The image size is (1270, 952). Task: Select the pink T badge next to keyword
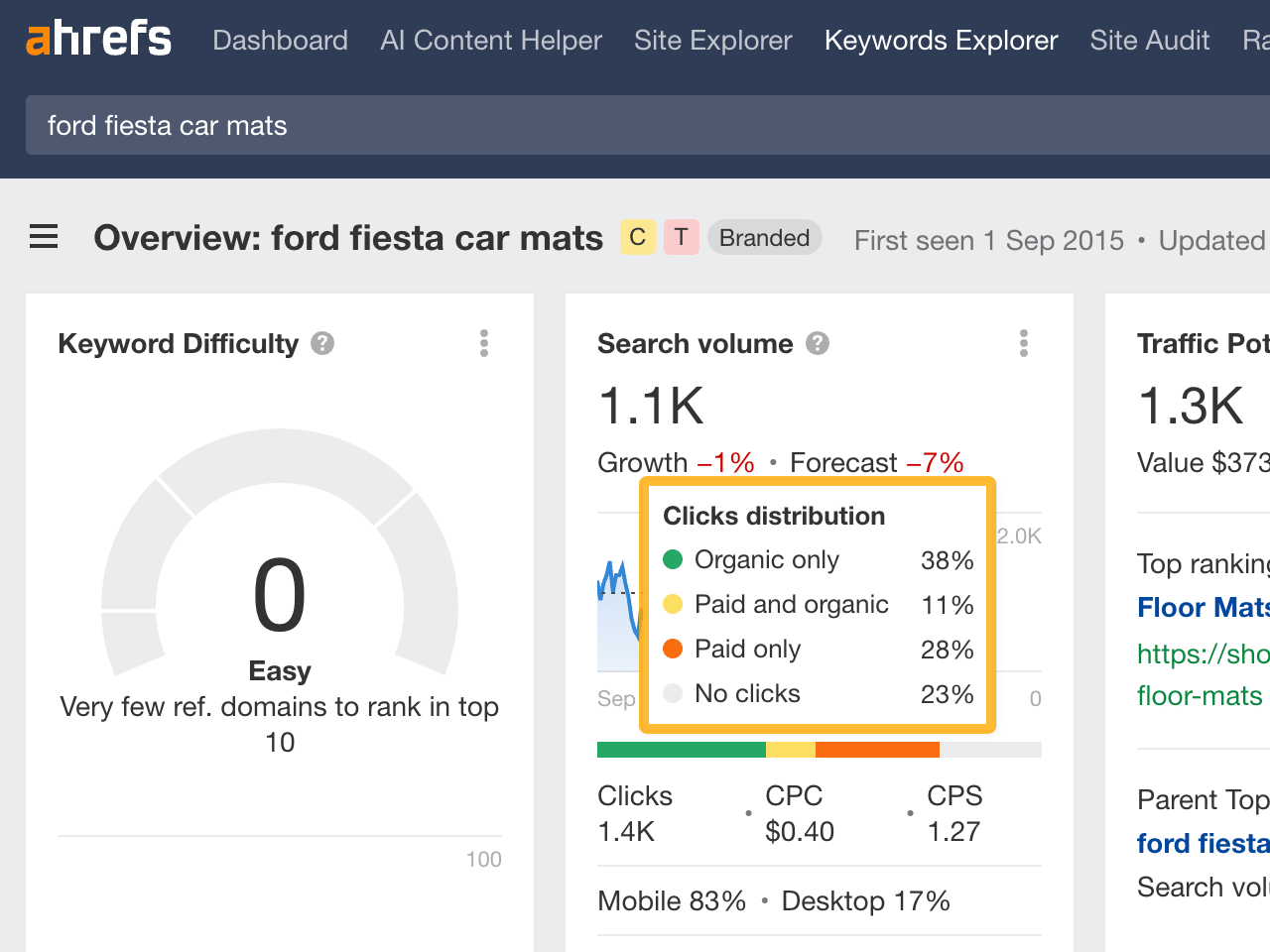point(680,237)
